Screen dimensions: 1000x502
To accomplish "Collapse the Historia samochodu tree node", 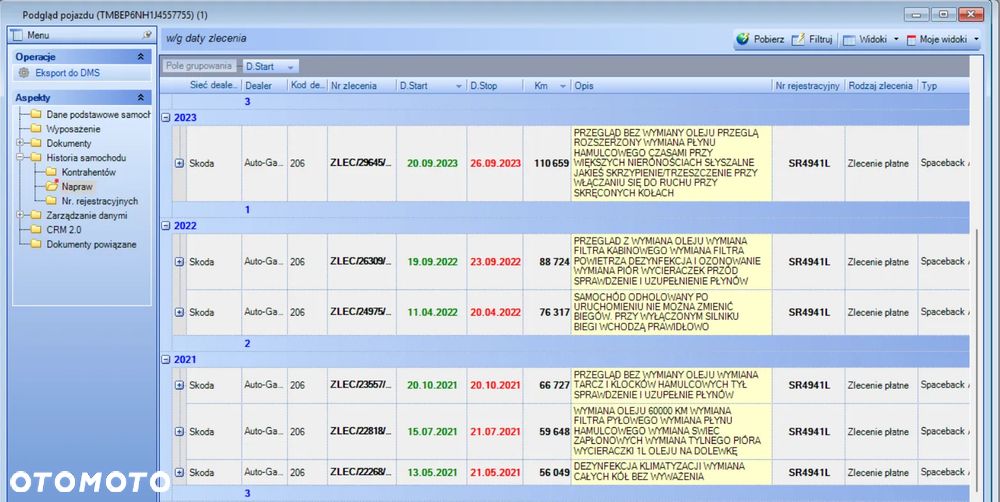I will click(20, 158).
